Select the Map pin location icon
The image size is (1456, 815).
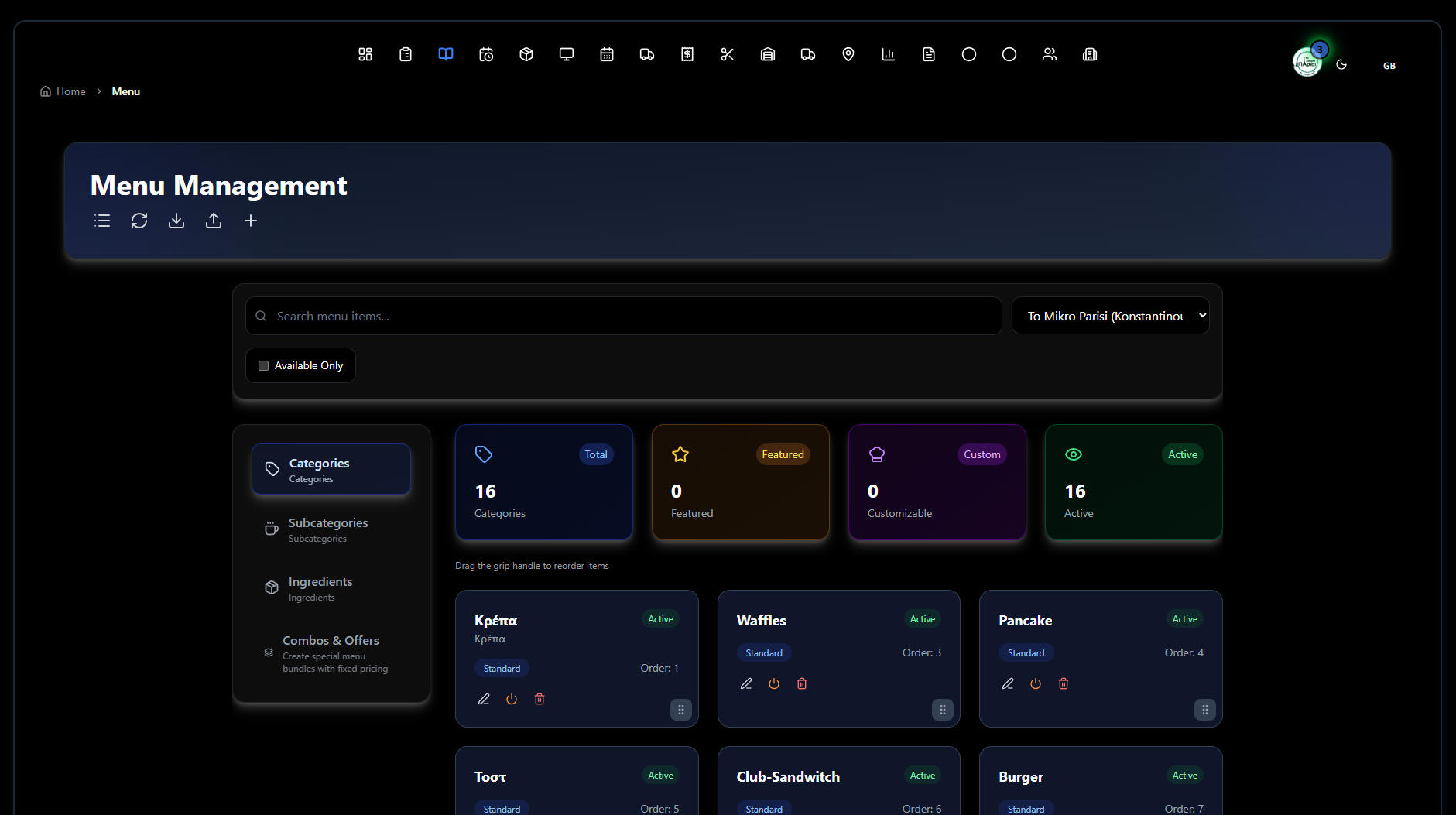848,54
